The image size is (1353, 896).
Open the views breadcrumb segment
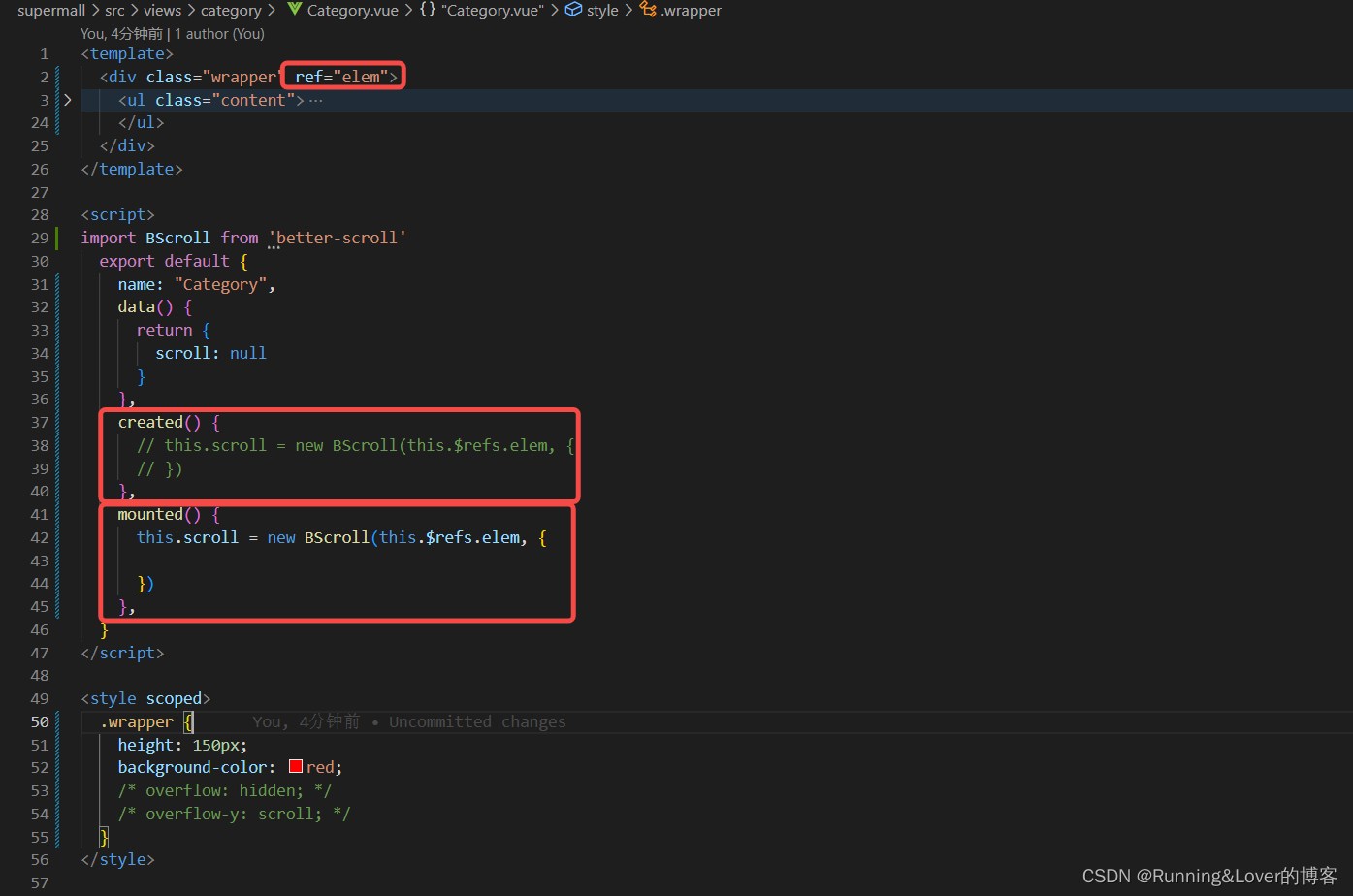click(x=162, y=11)
